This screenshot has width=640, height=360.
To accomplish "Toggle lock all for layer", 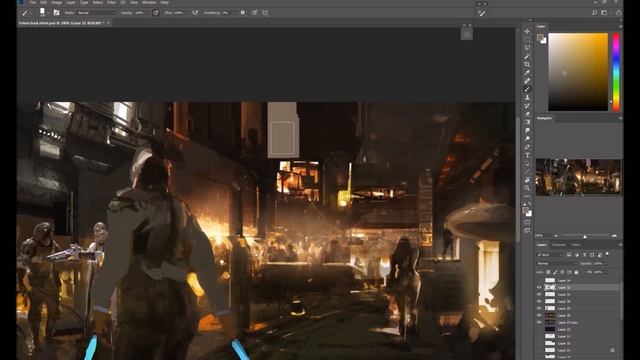I will coord(576,272).
